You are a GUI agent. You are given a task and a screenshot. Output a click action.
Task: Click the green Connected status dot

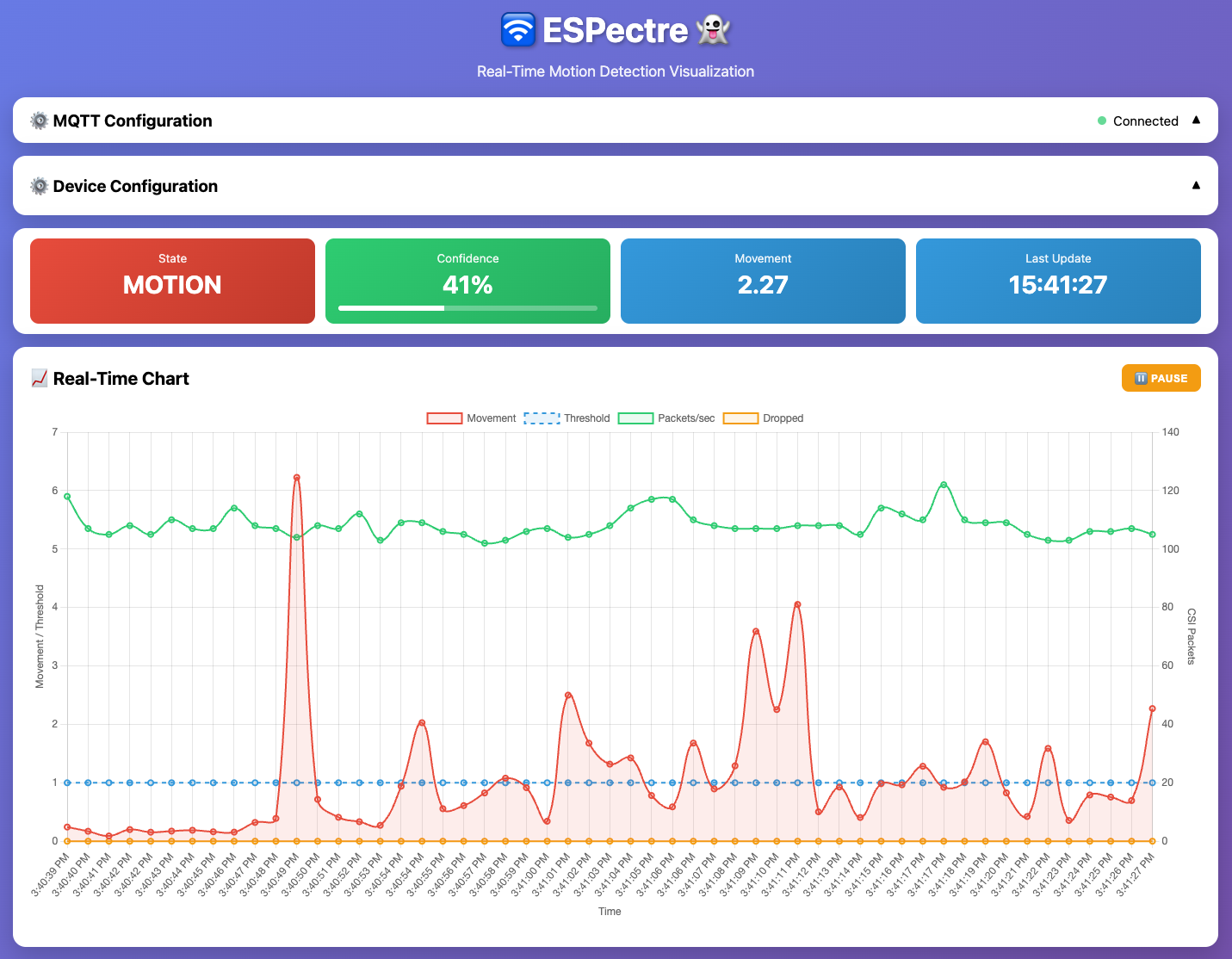(1101, 121)
